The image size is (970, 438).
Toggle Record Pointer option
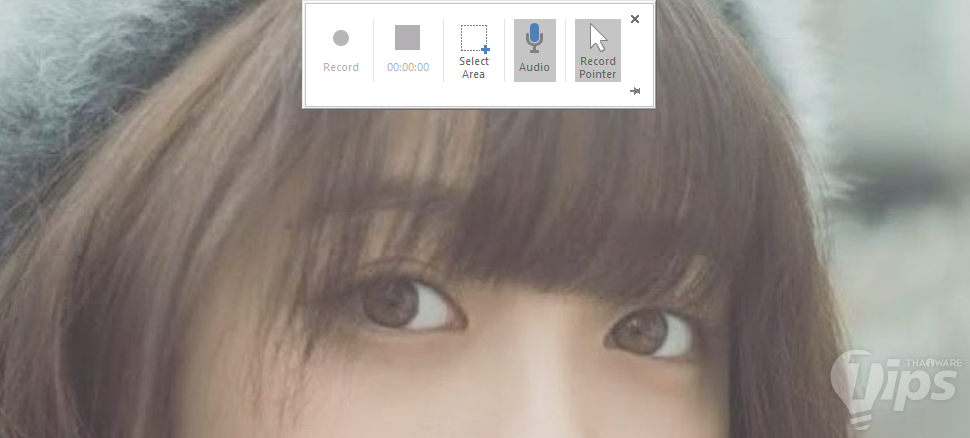(x=598, y=51)
